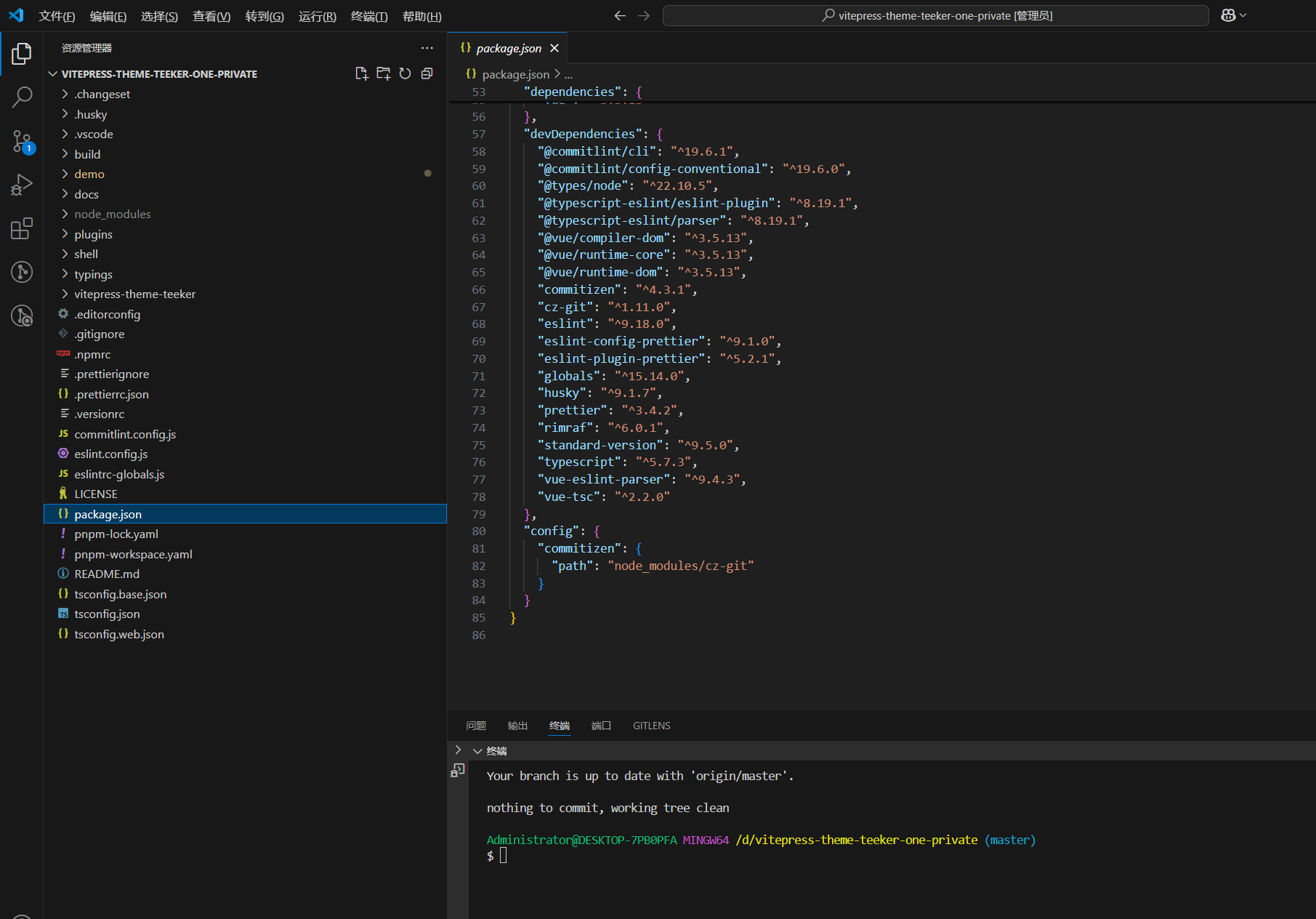Switch to the 问题 panel tab
Viewport: 1316px width, 919px height.
point(476,726)
